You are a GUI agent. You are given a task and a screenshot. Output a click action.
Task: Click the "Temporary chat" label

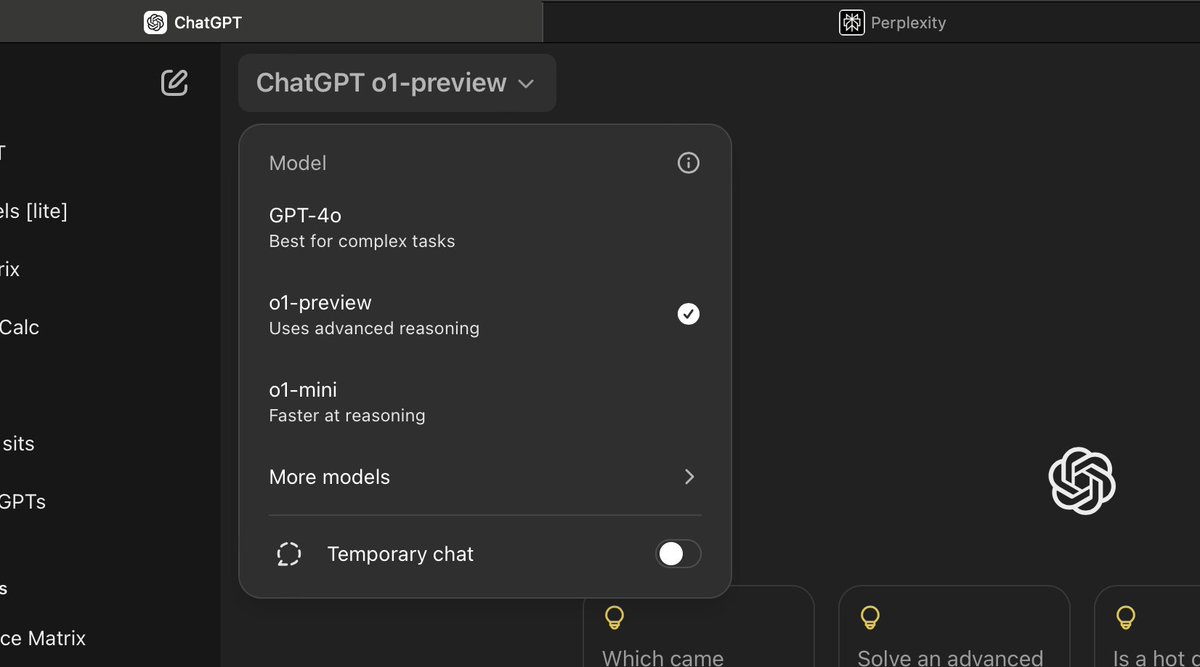click(x=400, y=554)
